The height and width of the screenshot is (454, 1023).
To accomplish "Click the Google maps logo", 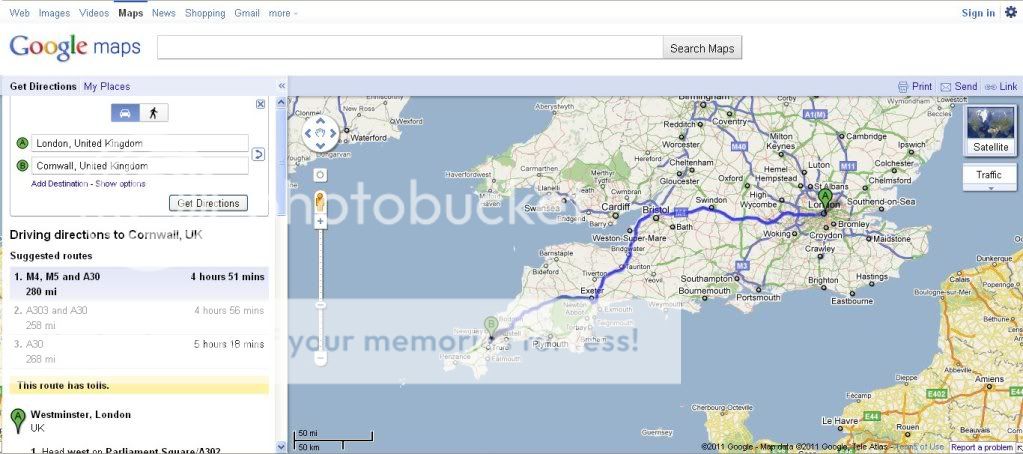I will [x=75, y=47].
